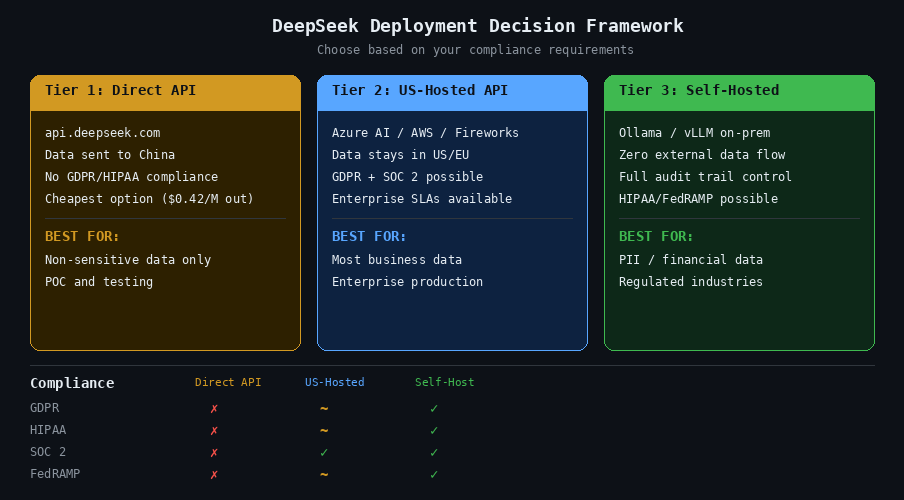Click the SOC 2 red cross under Direct API
904x500 pixels.
coord(214,453)
